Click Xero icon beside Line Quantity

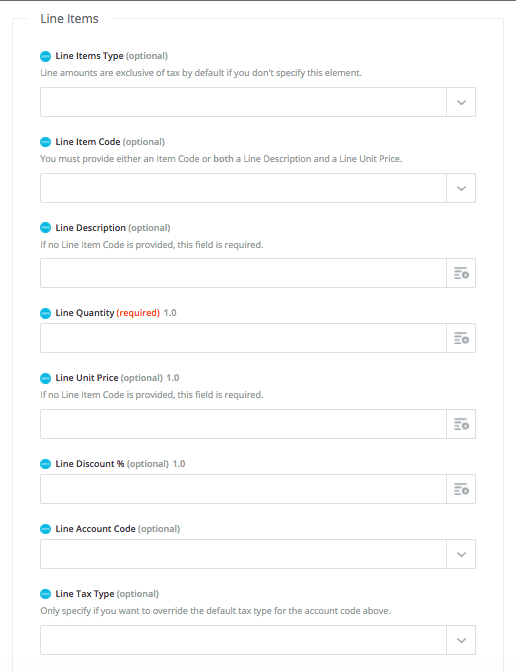45,313
